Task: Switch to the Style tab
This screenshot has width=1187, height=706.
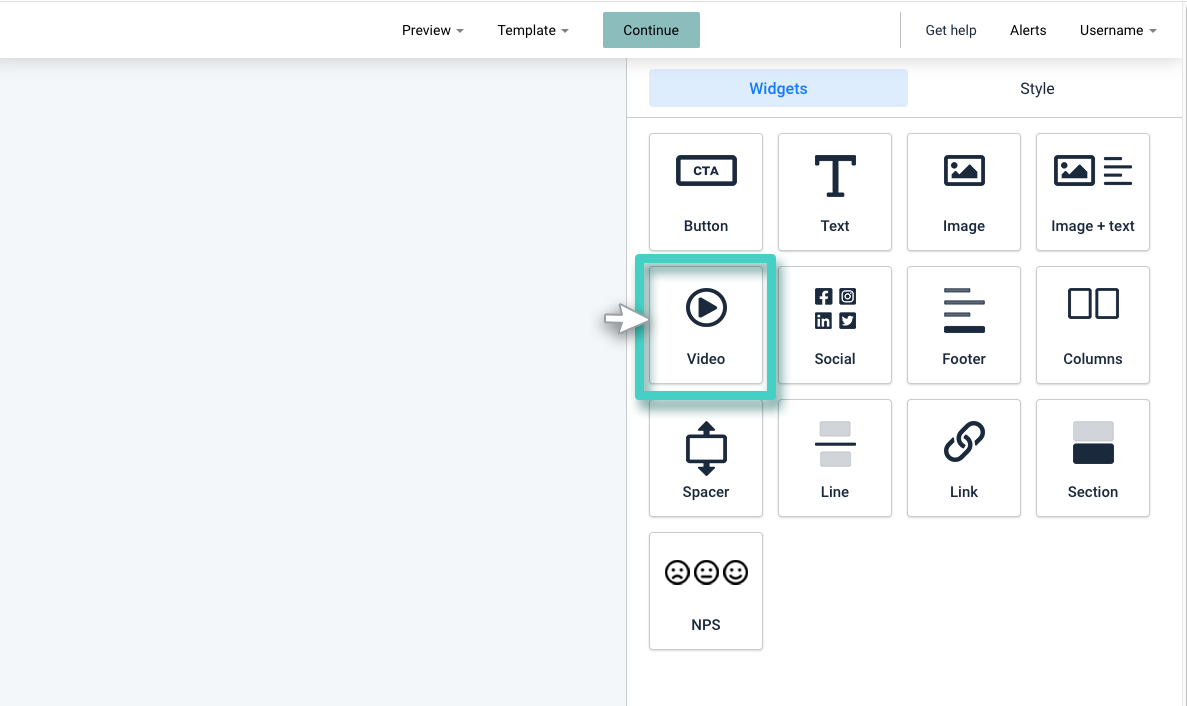Action: click(1037, 89)
